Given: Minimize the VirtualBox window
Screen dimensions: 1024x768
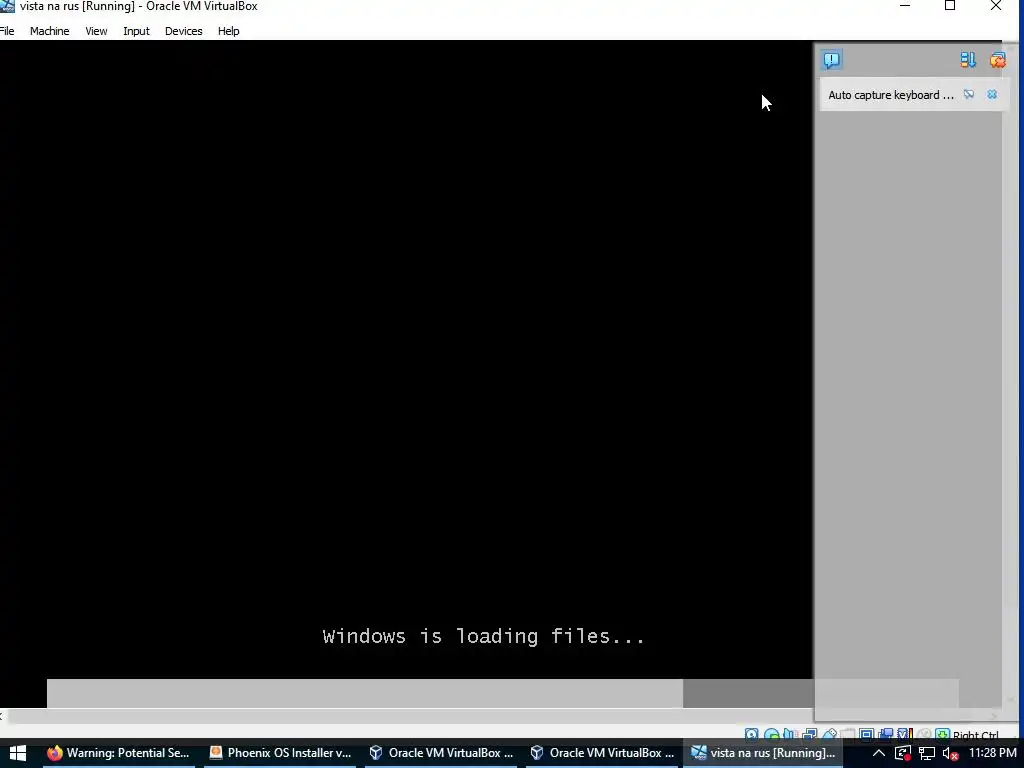Looking at the screenshot, I should tap(905, 6).
